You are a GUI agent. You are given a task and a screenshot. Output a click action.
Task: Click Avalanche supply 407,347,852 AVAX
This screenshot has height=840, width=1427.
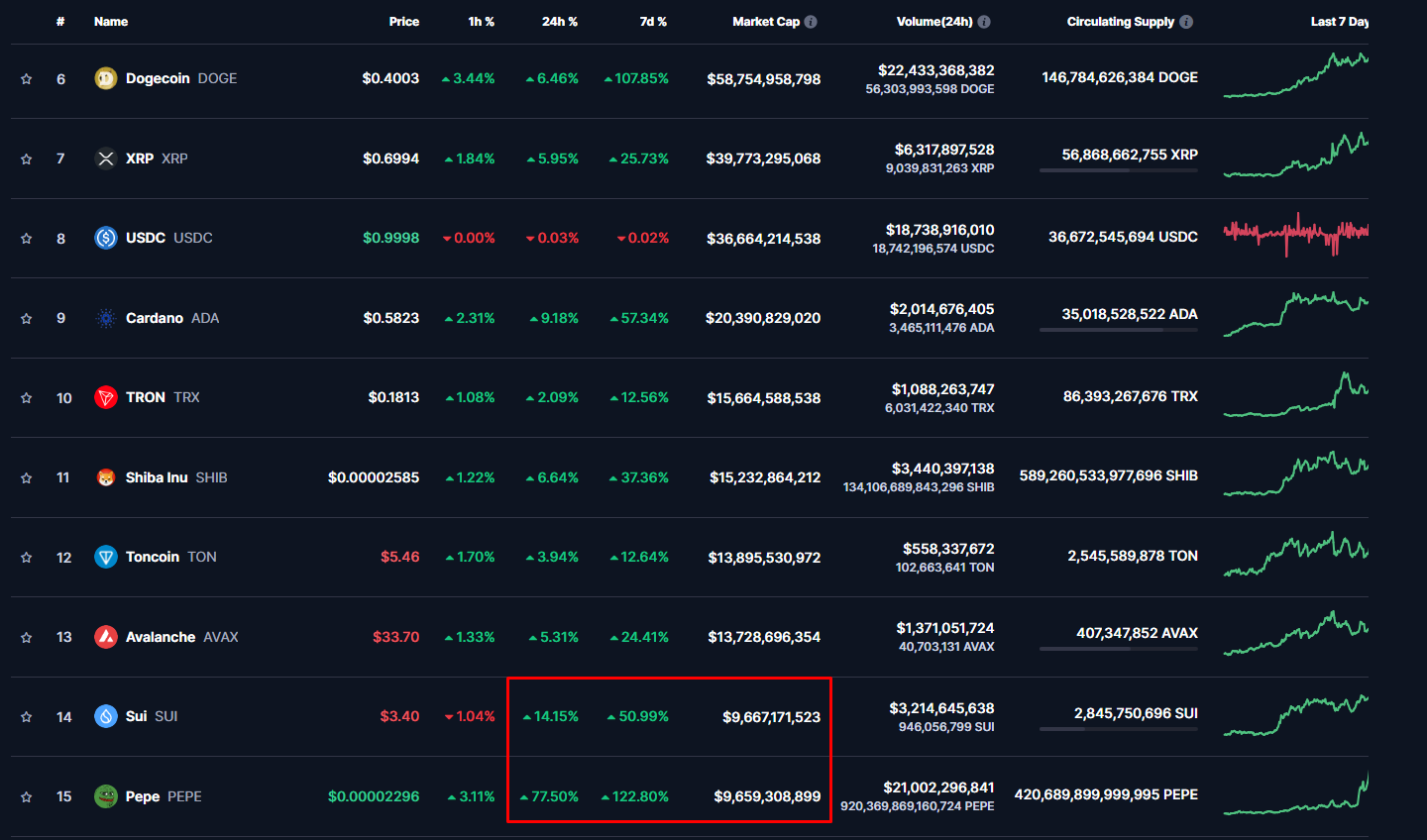pyautogui.click(x=1137, y=633)
